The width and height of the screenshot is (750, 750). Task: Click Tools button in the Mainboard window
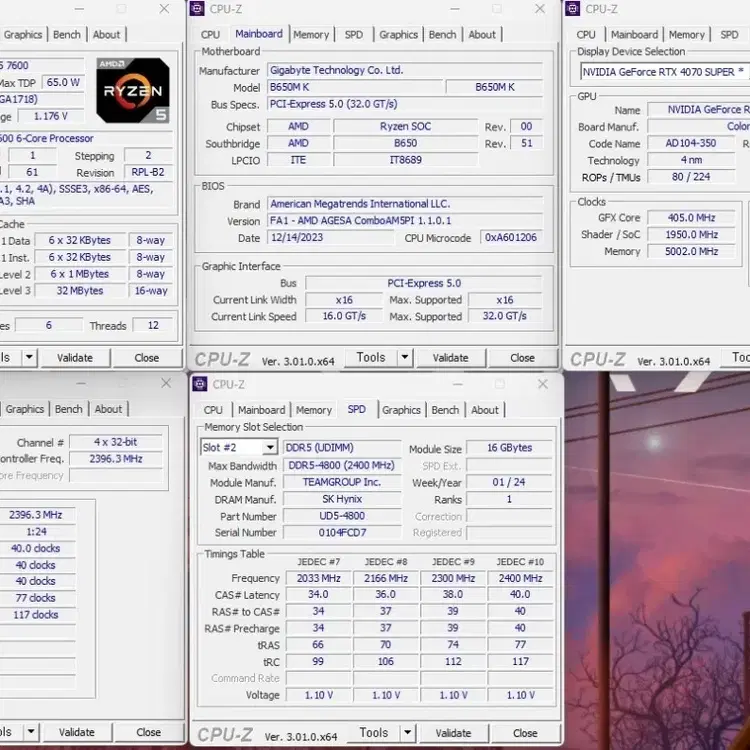(x=371, y=357)
